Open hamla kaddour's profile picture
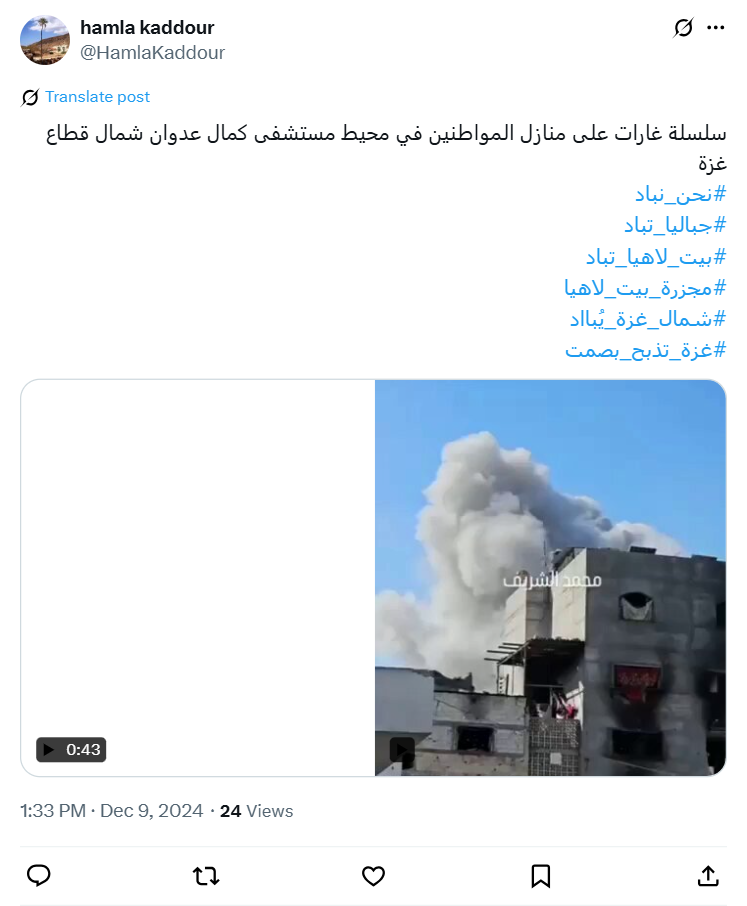Viewport: 747px width, 906px height. point(45,40)
